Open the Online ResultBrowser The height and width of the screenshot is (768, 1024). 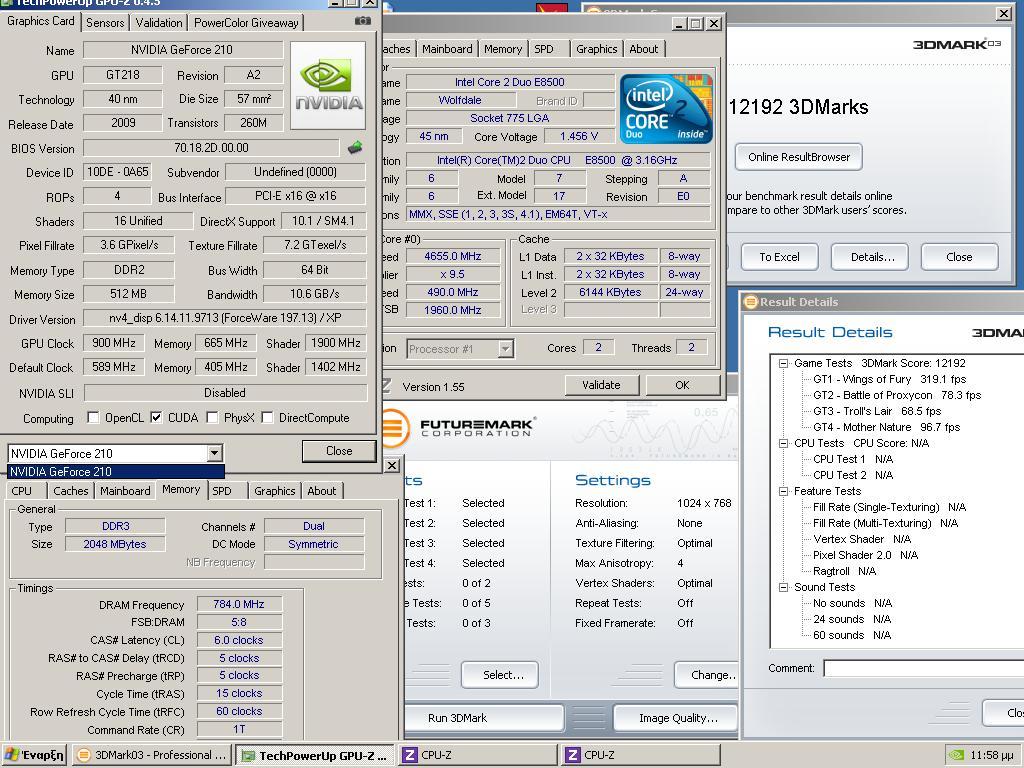click(799, 157)
